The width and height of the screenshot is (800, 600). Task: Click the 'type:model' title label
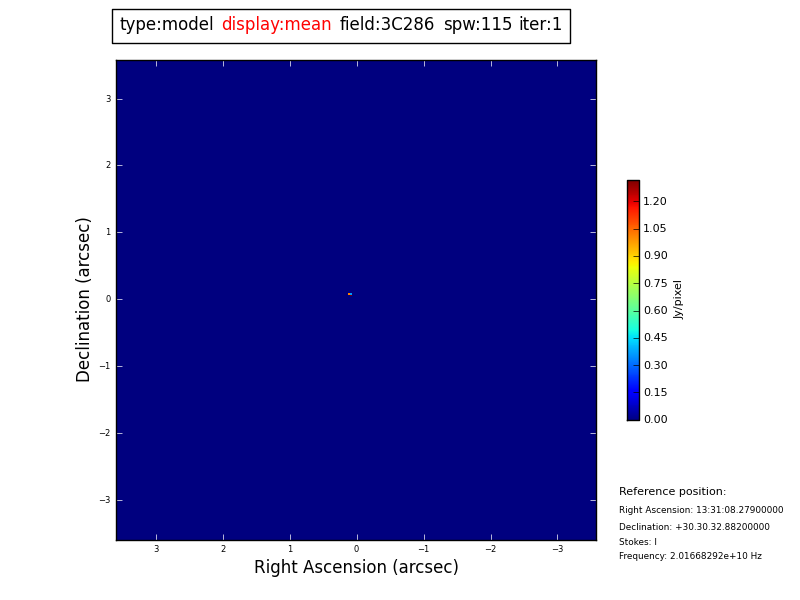(166, 25)
